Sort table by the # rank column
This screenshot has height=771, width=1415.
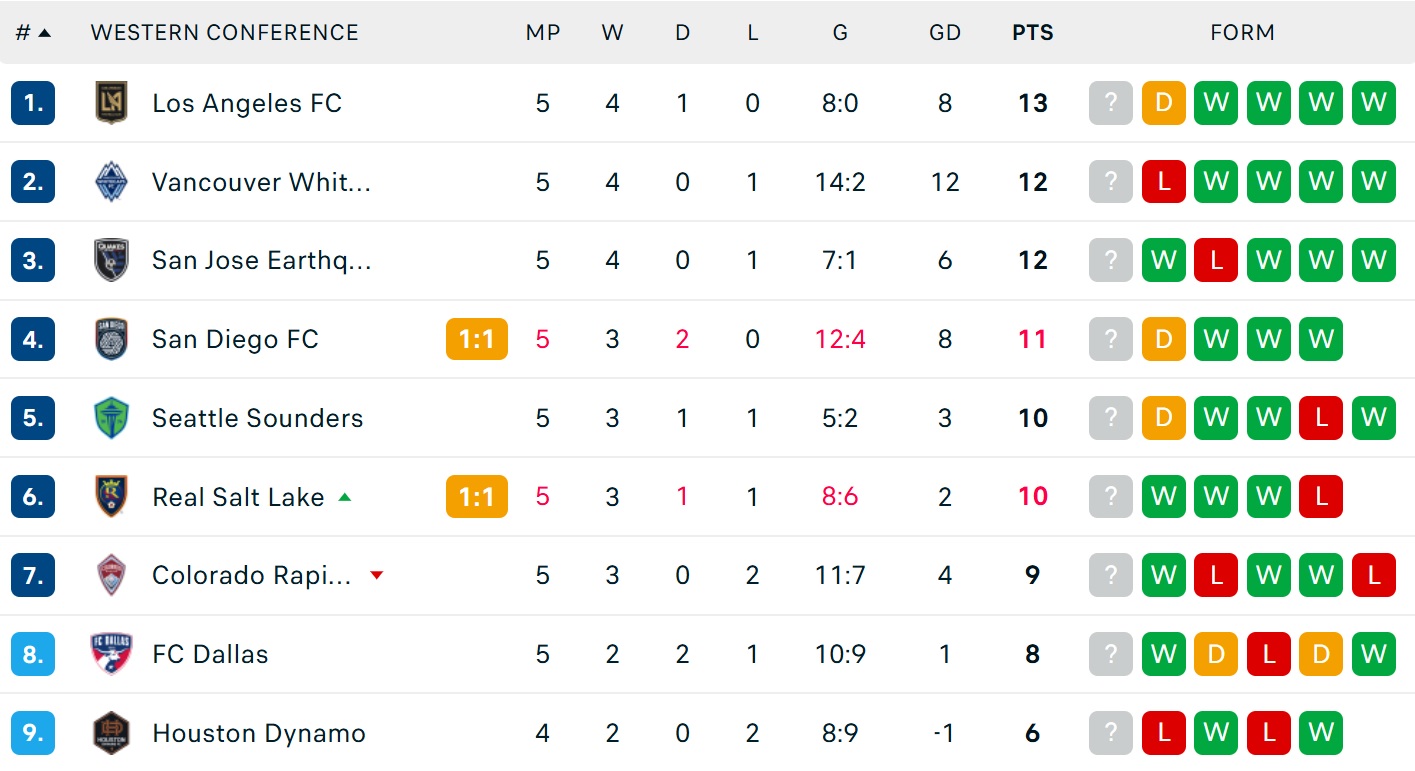[x=32, y=32]
